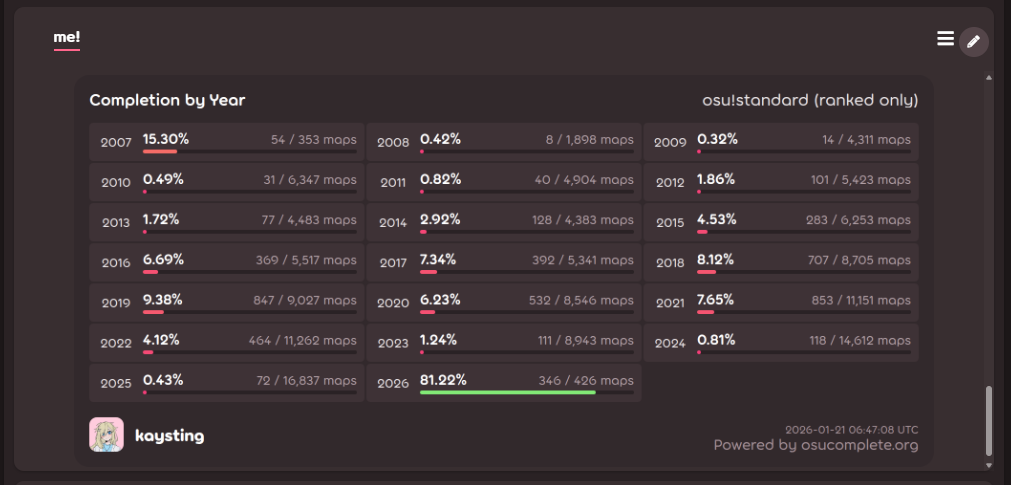Click the 2025 completion percentage 0.43%
The width and height of the screenshot is (1011, 485).
(x=165, y=380)
